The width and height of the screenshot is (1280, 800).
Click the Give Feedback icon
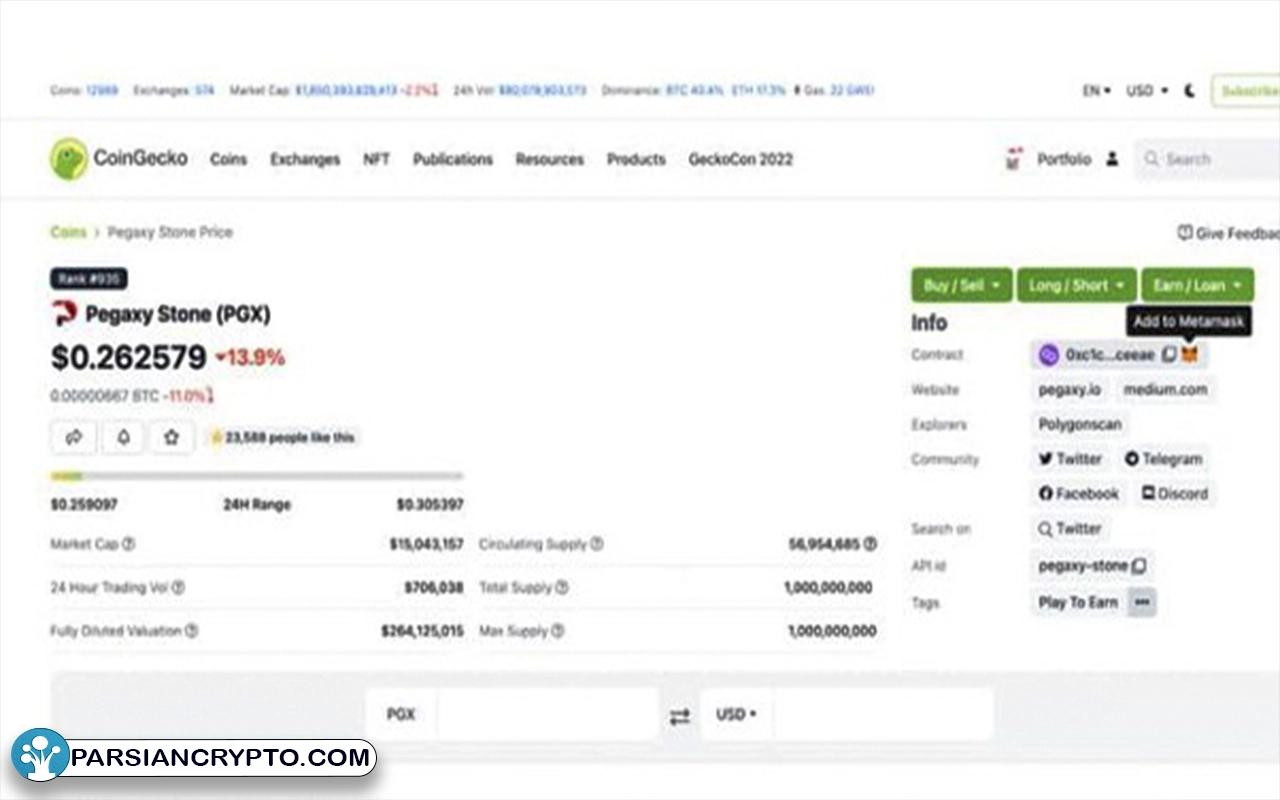(x=1184, y=233)
